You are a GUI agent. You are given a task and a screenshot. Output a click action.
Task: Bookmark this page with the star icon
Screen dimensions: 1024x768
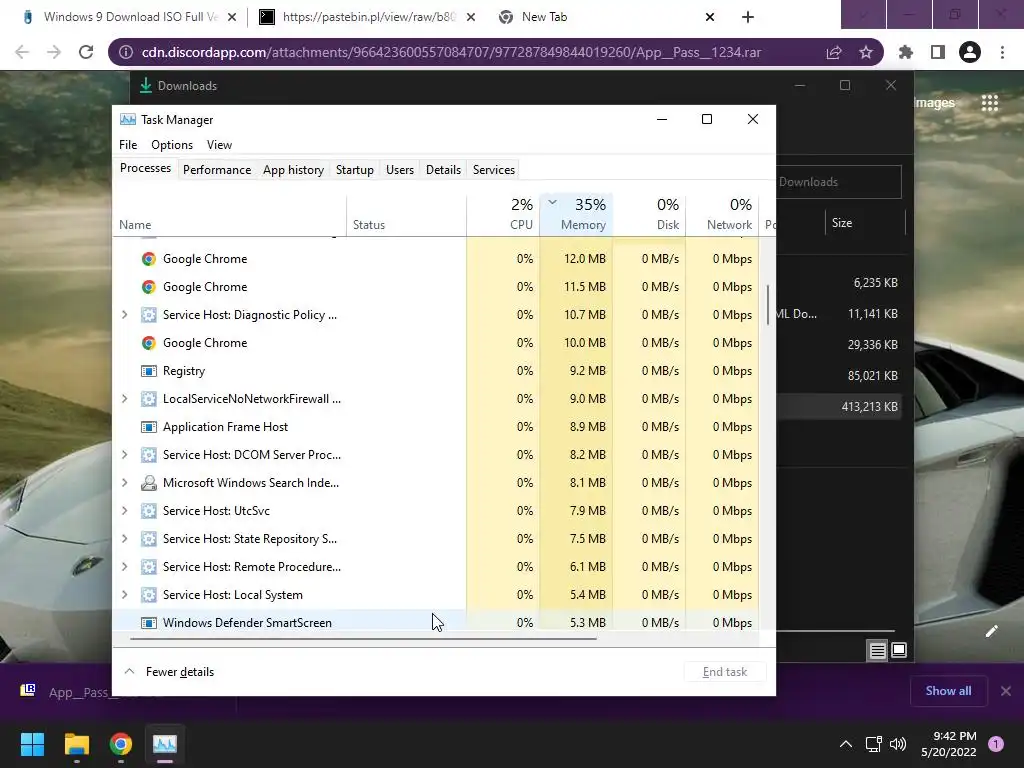pos(865,52)
